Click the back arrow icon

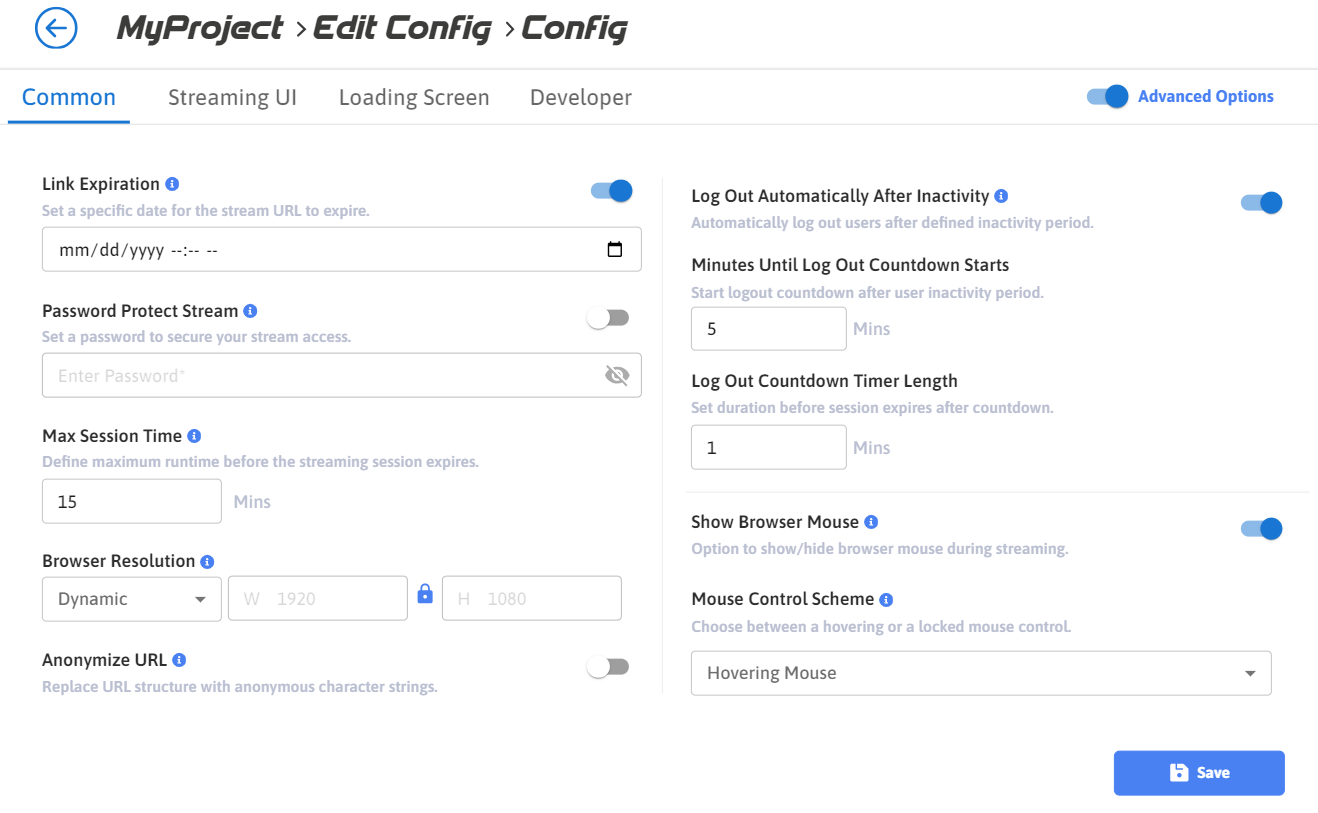(56, 28)
